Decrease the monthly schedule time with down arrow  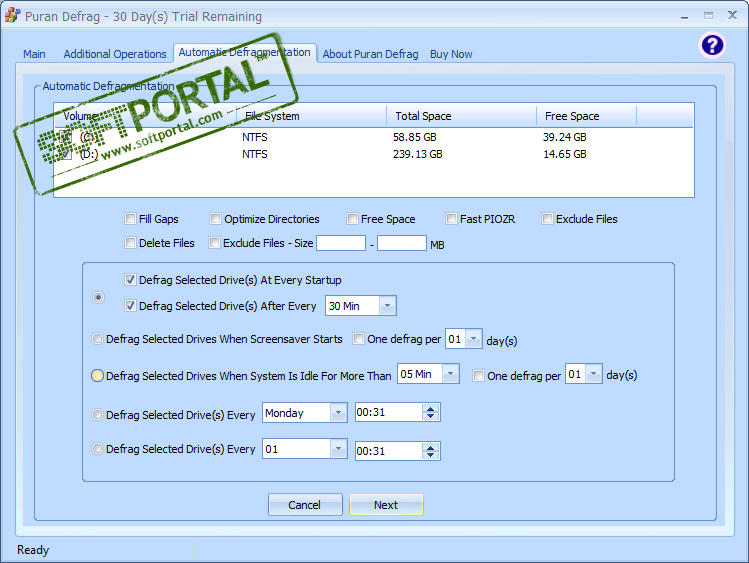[x=430, y=455]
